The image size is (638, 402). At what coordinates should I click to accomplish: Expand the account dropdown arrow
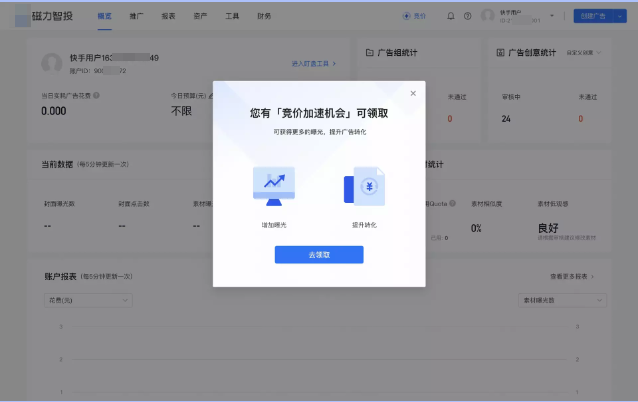pyautogui.click(x=552, y=16)
